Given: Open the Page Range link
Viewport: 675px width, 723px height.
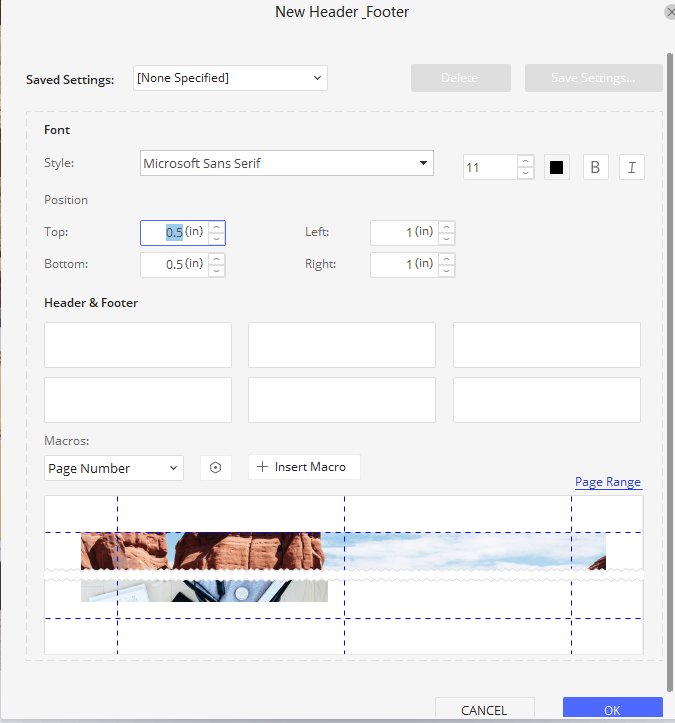Looking at the screenshot, I should click(608, 482).
